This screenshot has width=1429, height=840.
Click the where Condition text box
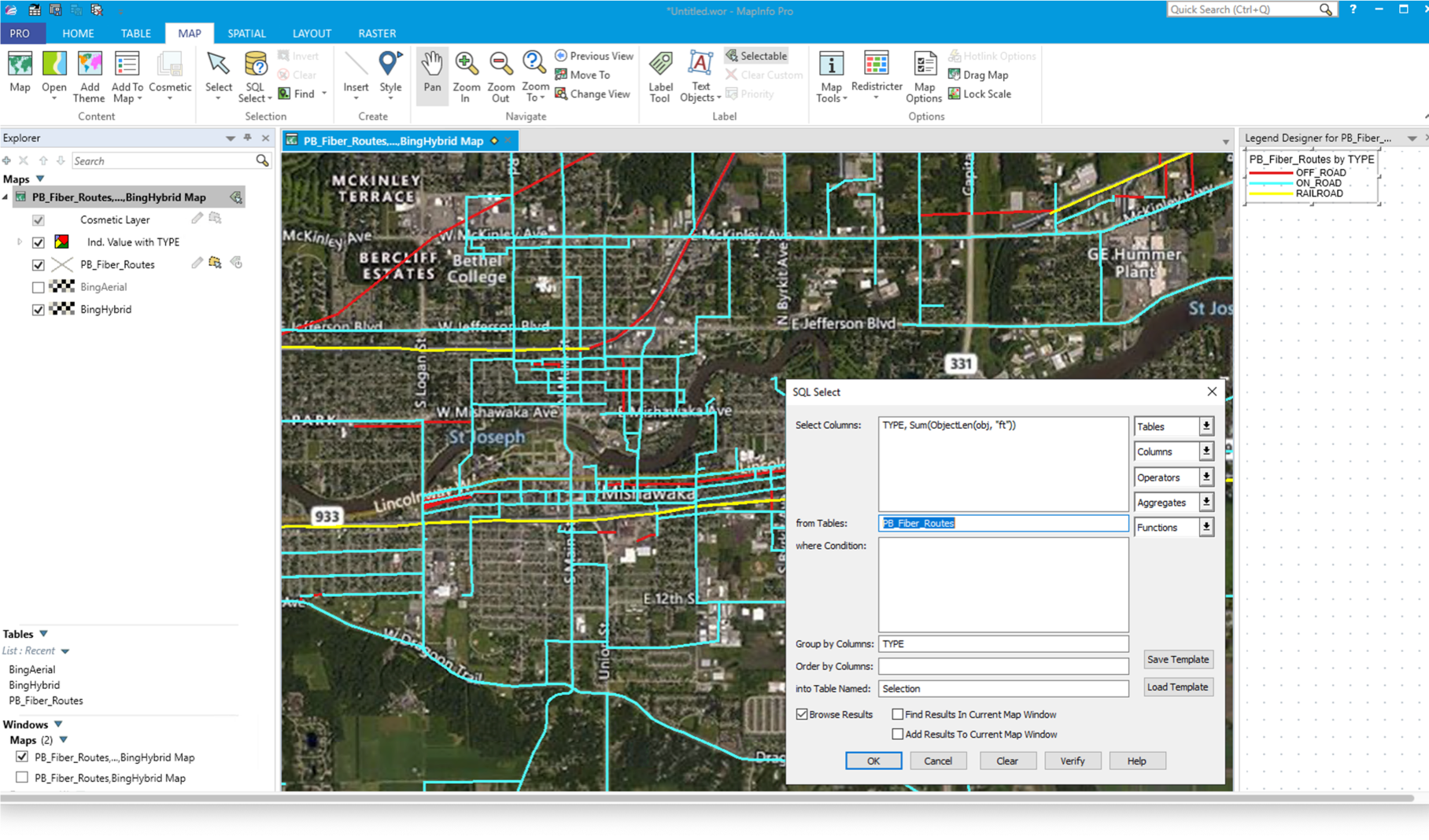coord(1003,585)
